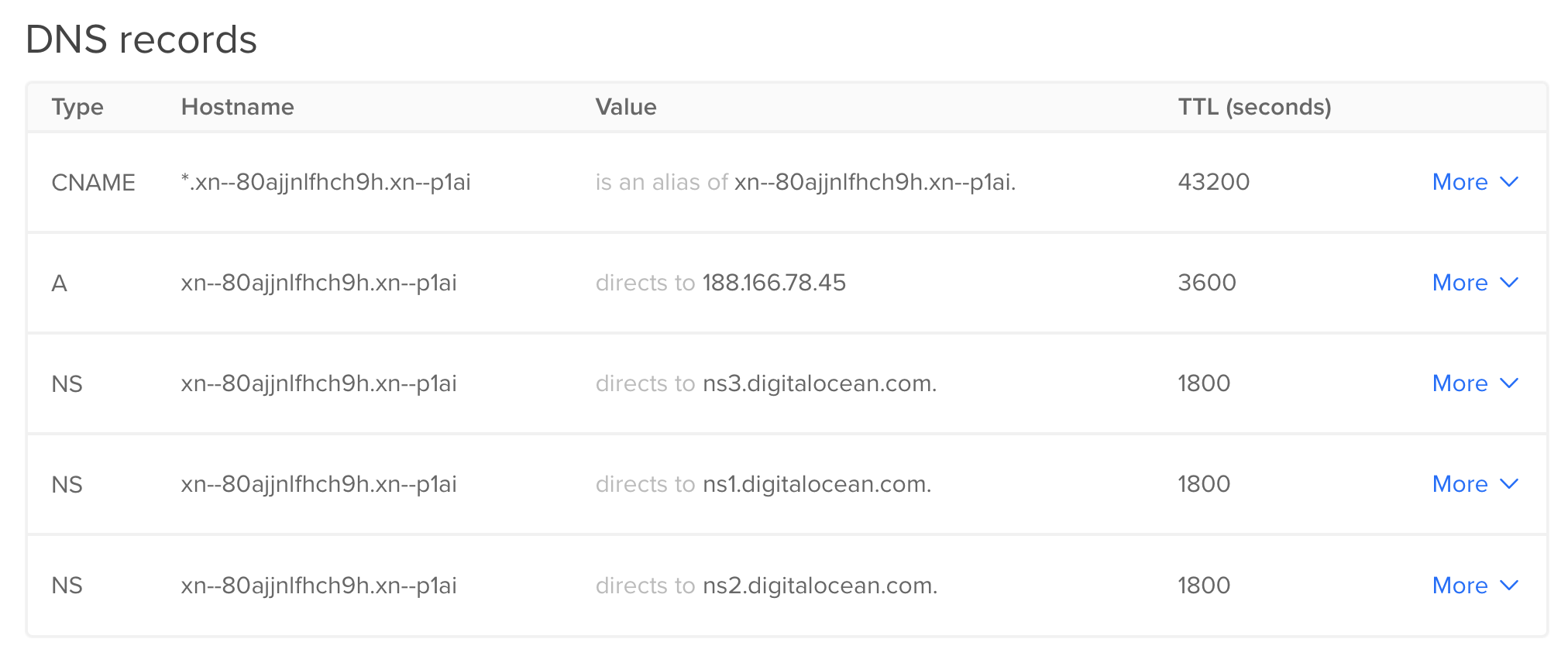The image size is (1568, 663).
Task: Select TTL 1800 in ns1 row
Action: pyautogui.click(x=1204, y=484)
